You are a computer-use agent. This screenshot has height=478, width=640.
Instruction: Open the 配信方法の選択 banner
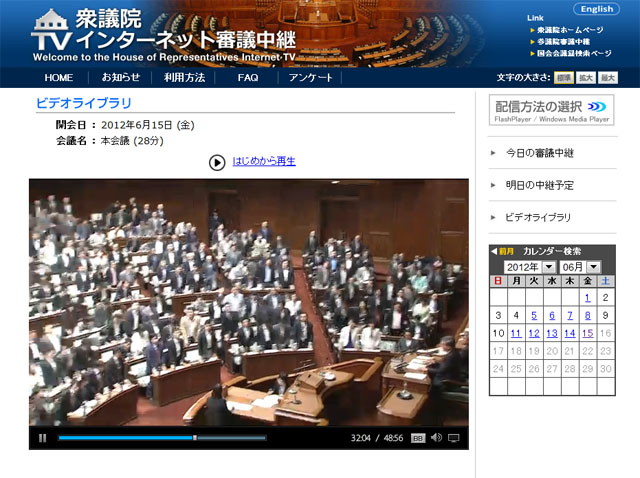pos(551,110)
